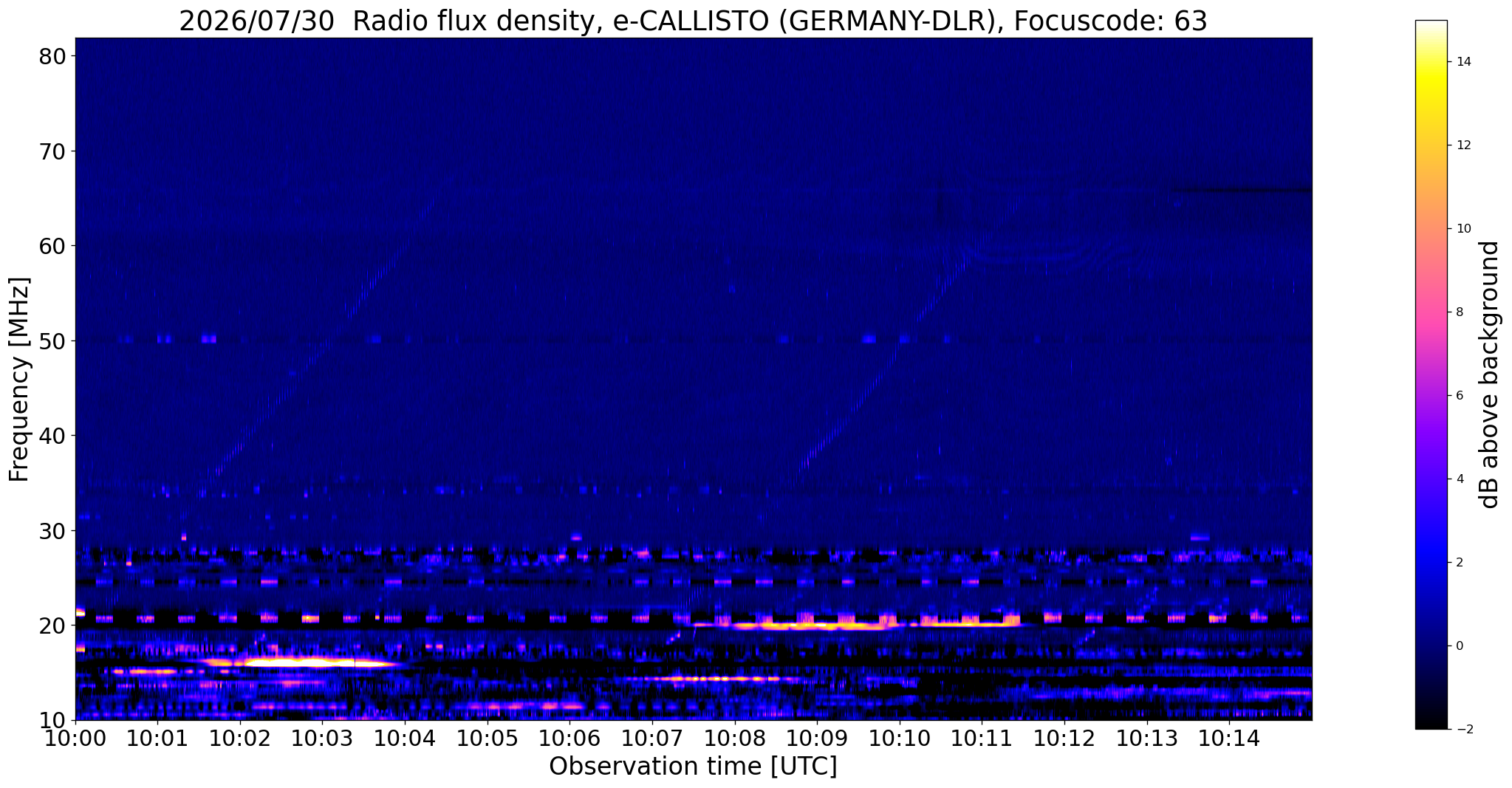Click the colorbar tick label 6

coord(1460,396)
